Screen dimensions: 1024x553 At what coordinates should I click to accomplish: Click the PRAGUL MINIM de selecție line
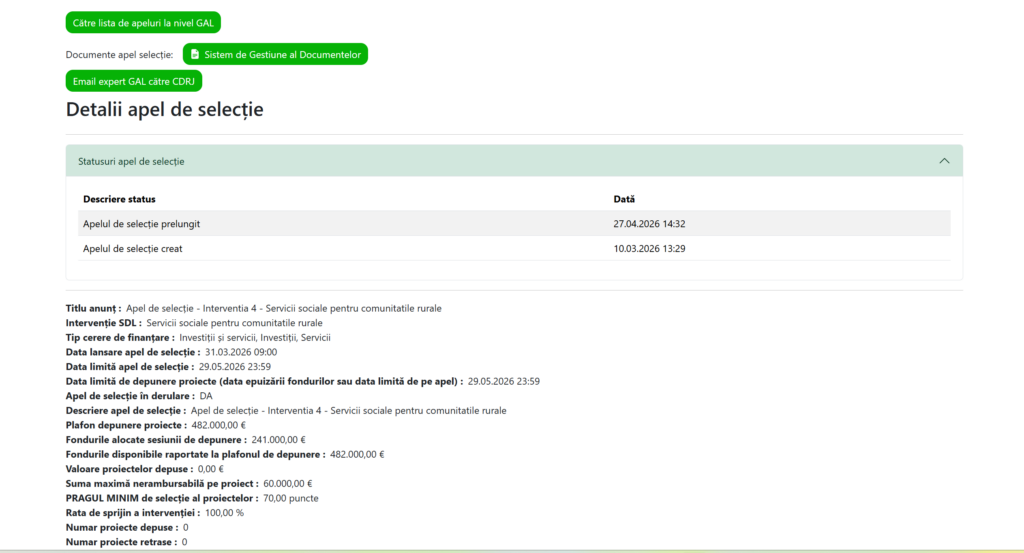coord(190,498)
